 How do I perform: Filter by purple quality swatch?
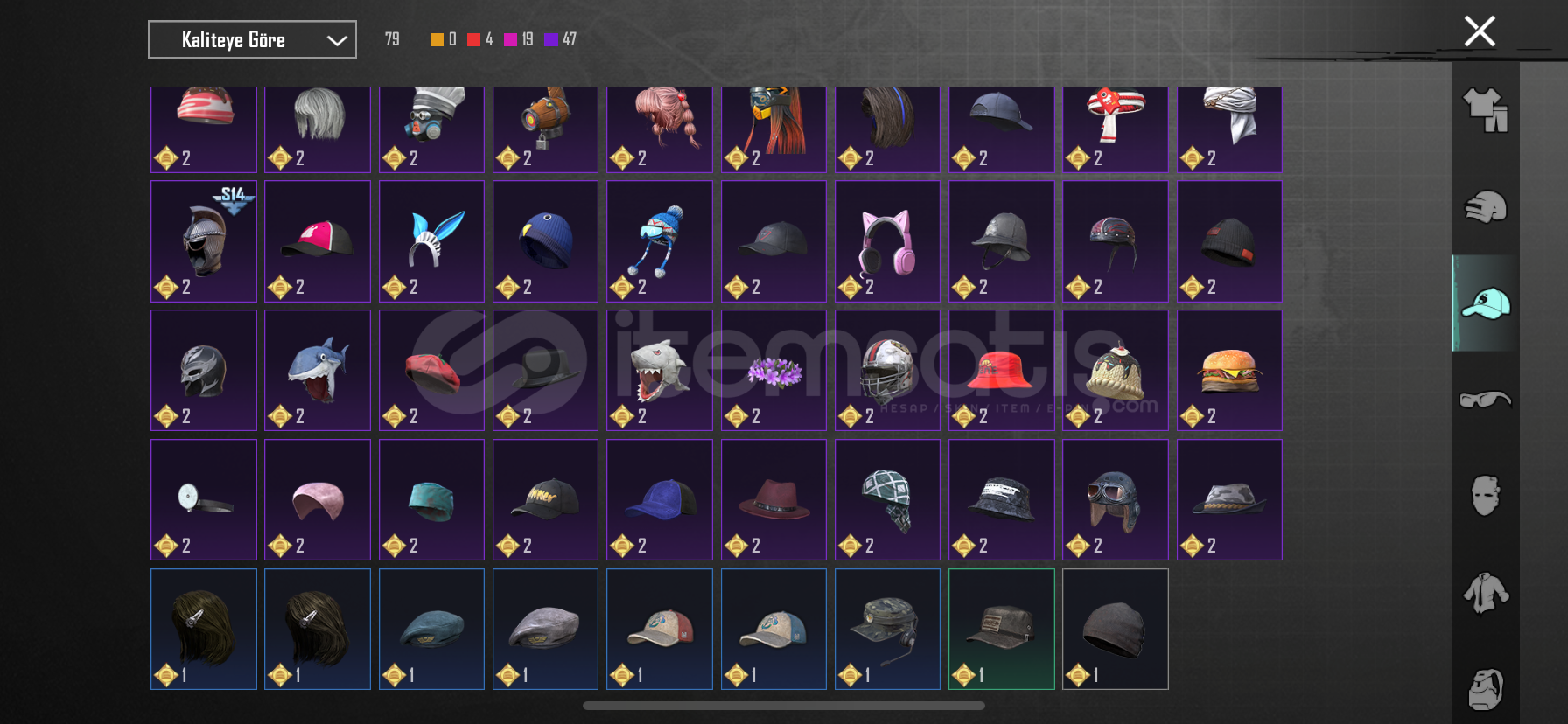tap(551, 39)
